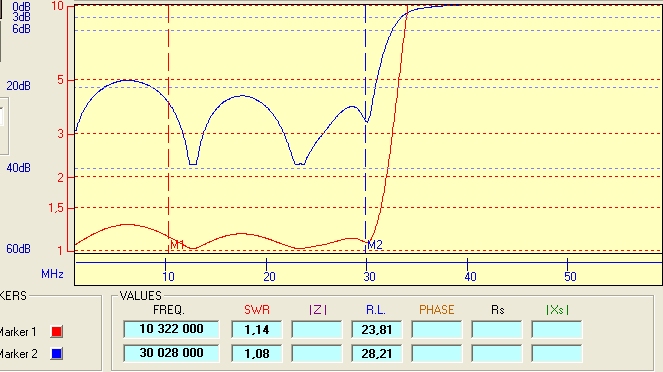Click the empty Marker 1 |Z| field
Screen dimensions: 663x372
pyautogui.click(x=316, y=329)
